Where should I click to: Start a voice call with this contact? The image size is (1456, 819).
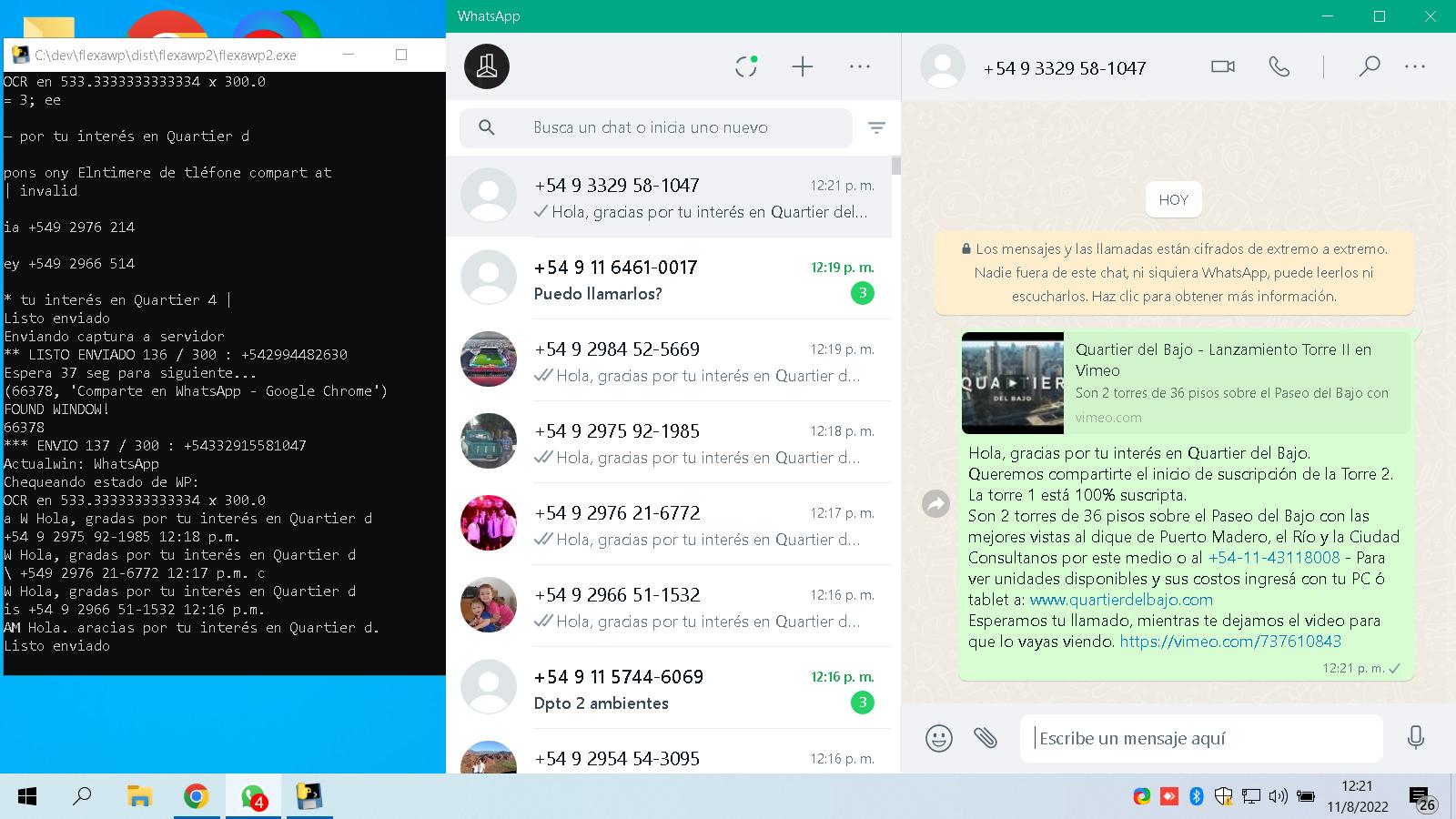coord(1279,66)
